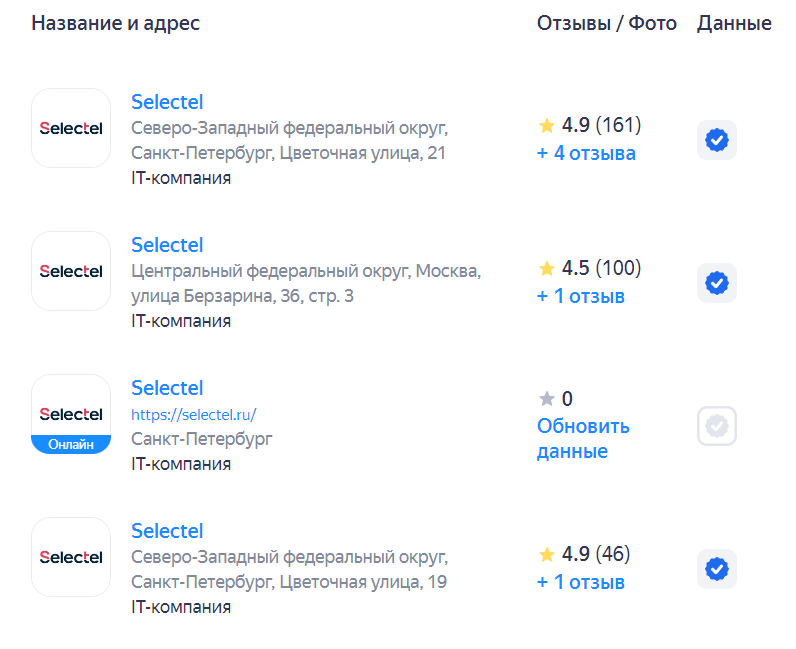Screen dimensions: 796x649
Task: Click verified badge for Moscow Selectel
Action: [717, 283]
